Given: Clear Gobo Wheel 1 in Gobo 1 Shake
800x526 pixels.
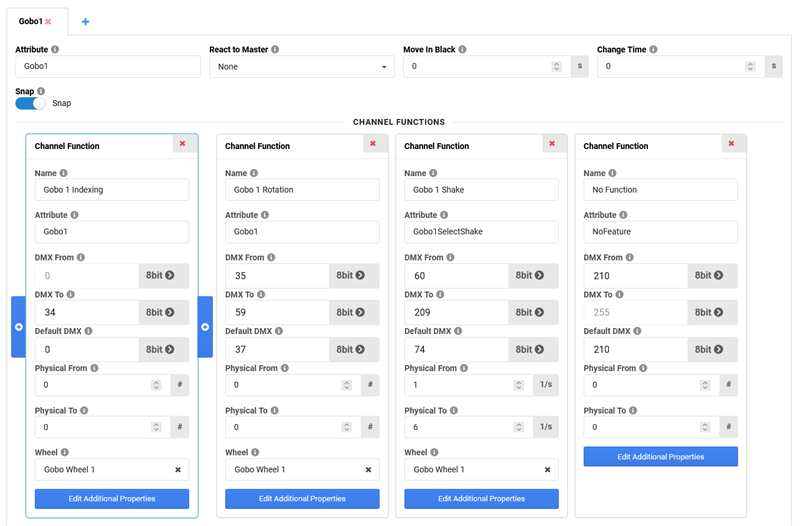Looking at the screenshot, I should point(547,469).
